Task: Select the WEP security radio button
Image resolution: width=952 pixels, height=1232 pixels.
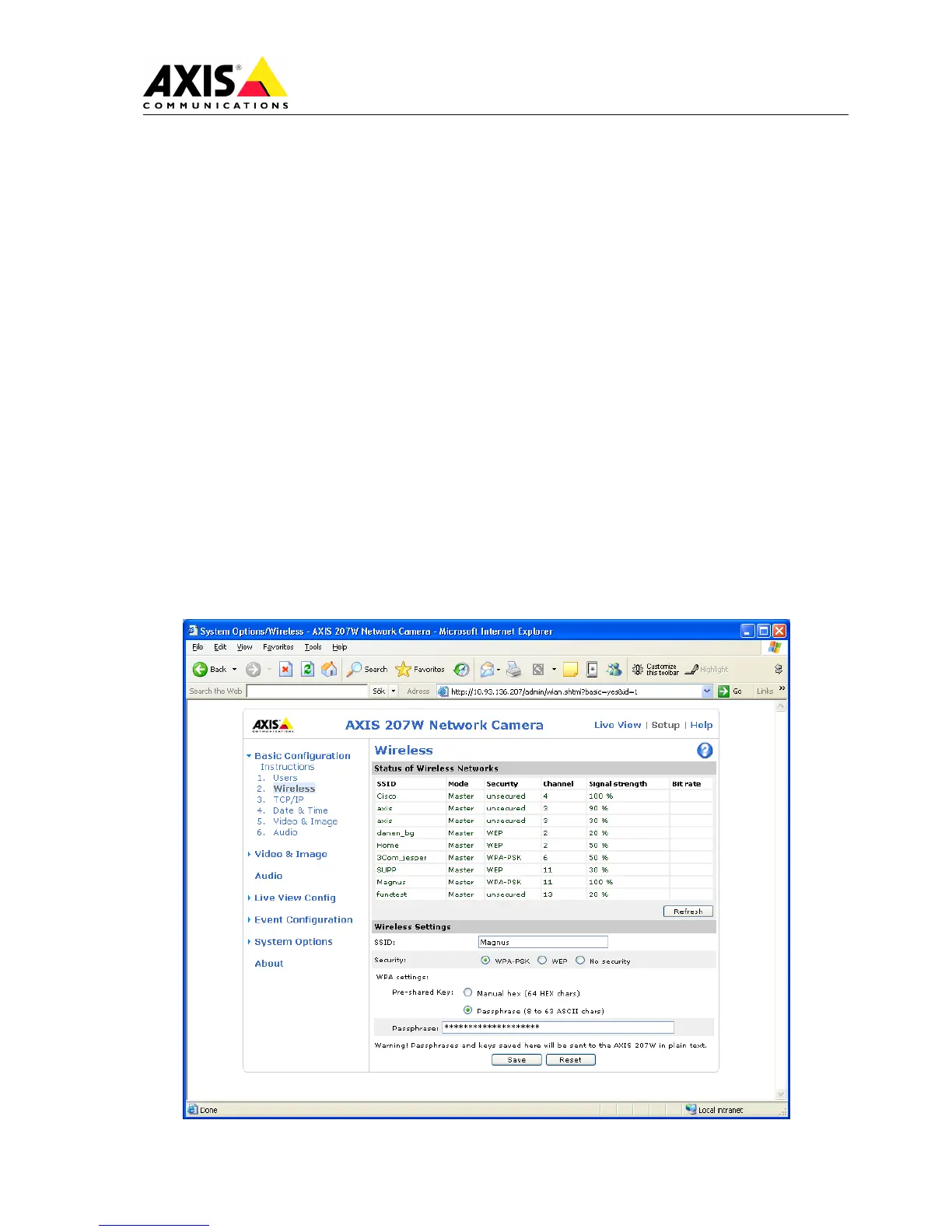Action: (x=542, y=961)
